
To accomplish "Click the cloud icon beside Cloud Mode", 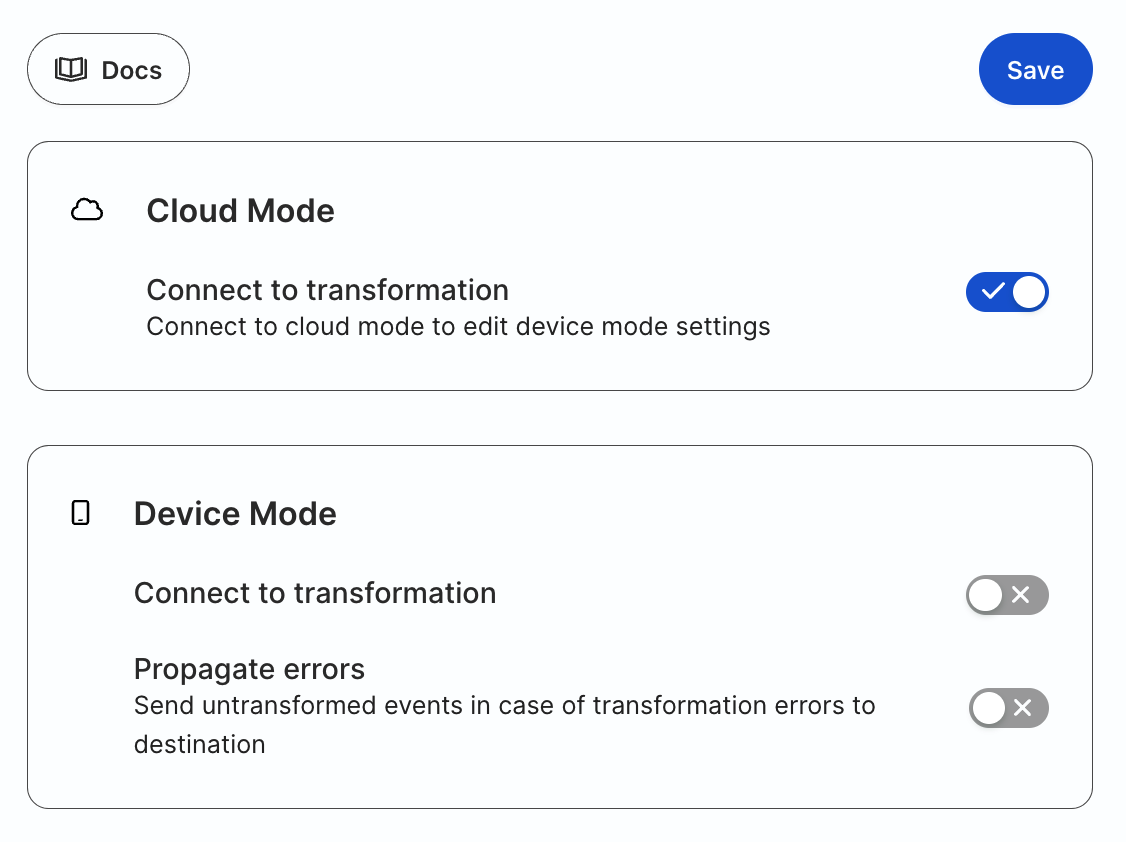I will click(x=87, y=210).
